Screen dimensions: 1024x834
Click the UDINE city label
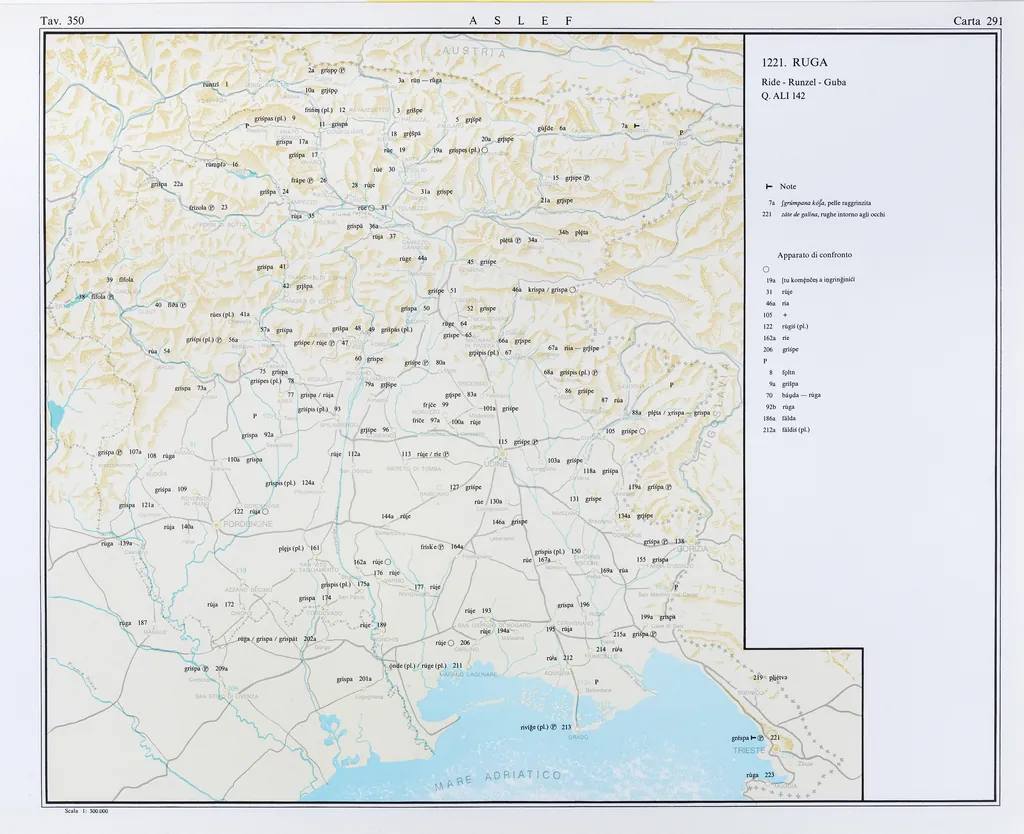point(496,464)
